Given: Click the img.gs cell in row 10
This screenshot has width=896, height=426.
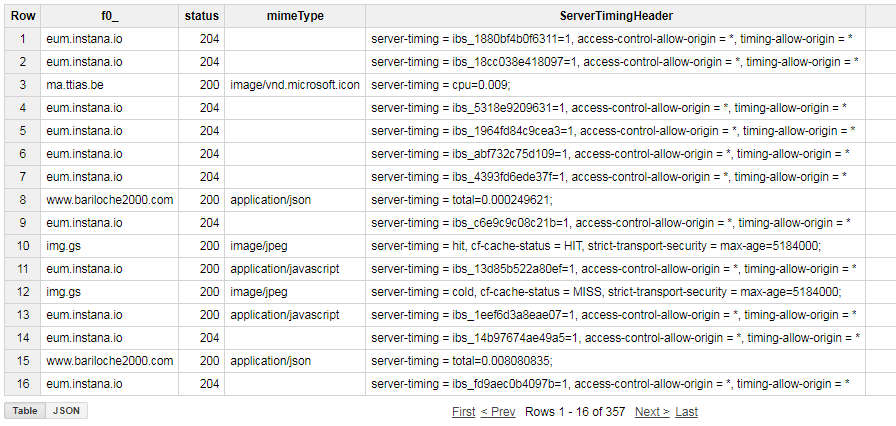Looking at the screenshot, I should click(61, 246).
